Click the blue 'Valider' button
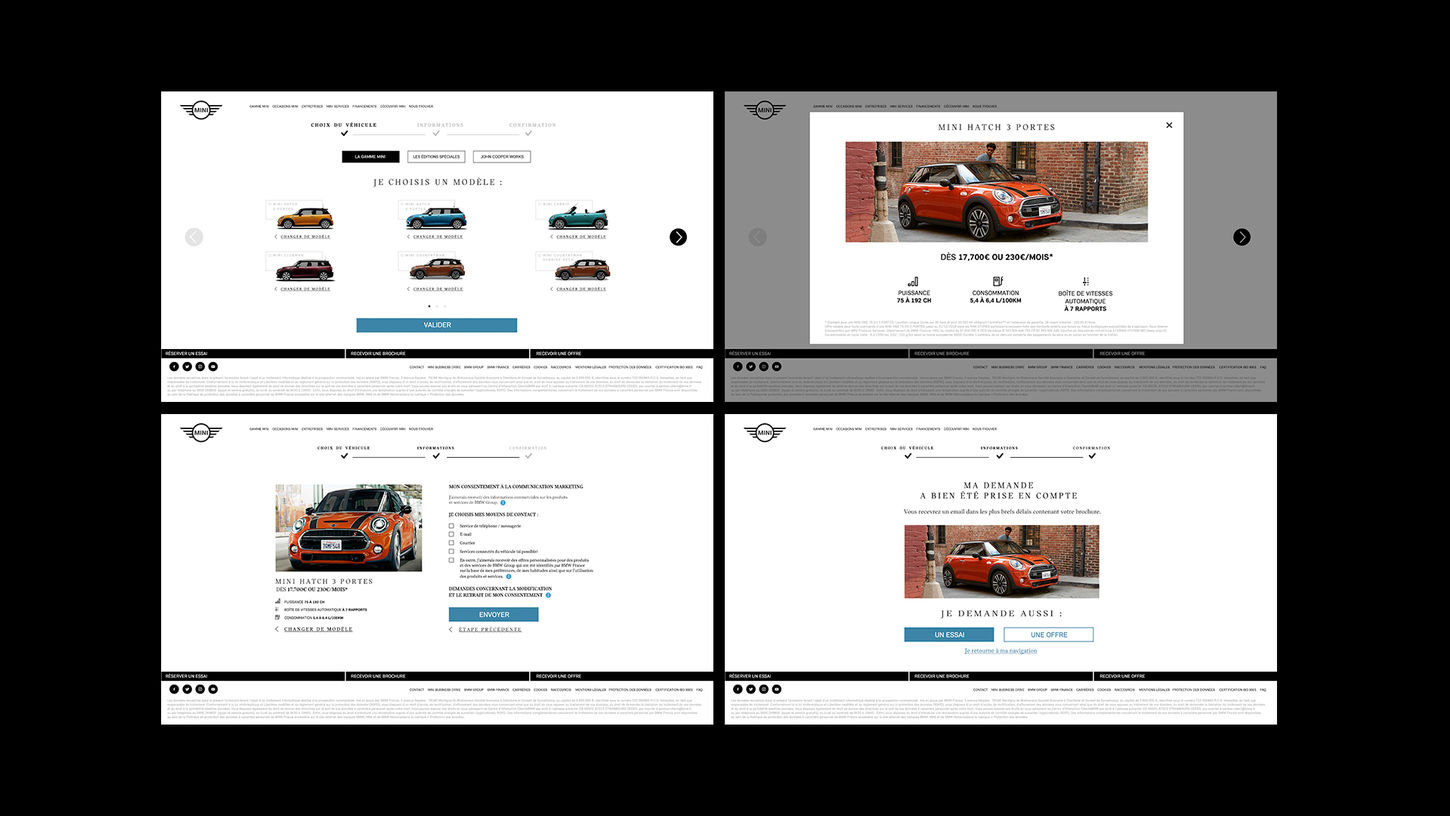This screenshot has width=1450, height=816. click(x=436, y=325)
